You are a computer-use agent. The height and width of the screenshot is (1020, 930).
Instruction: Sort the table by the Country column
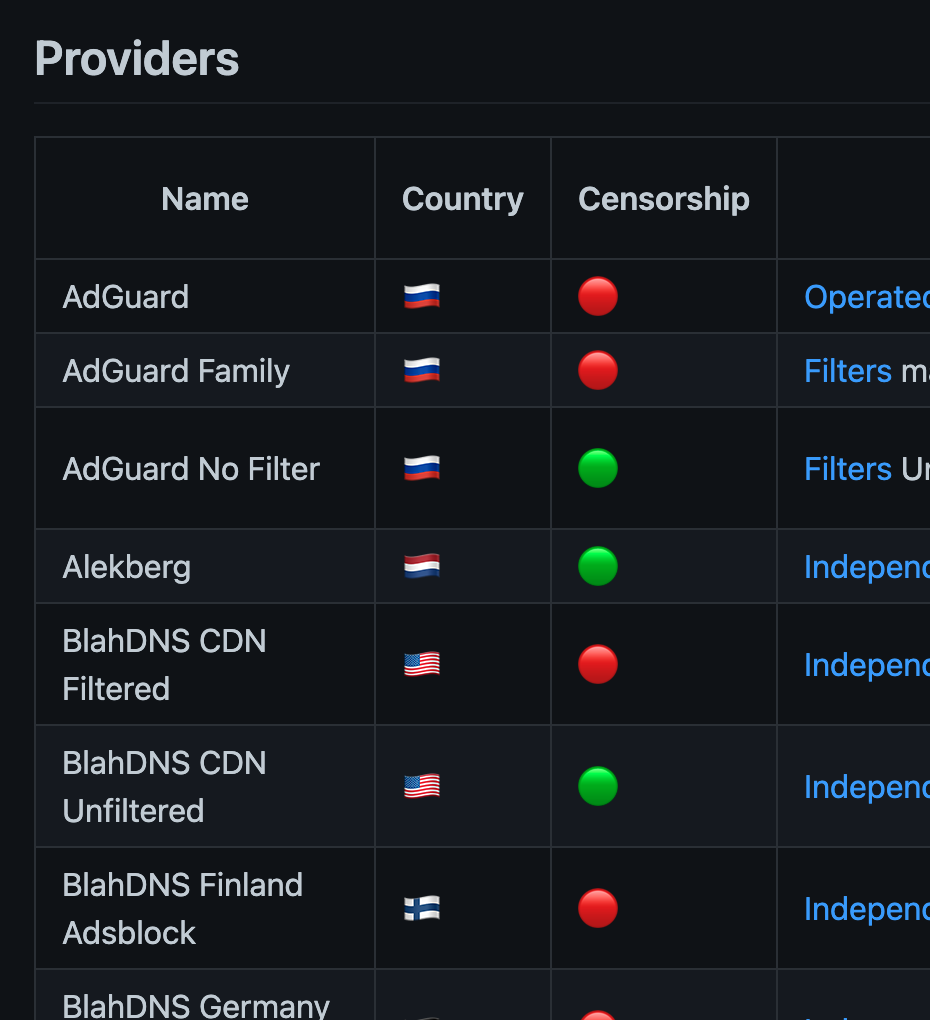[x=462, y=198]
